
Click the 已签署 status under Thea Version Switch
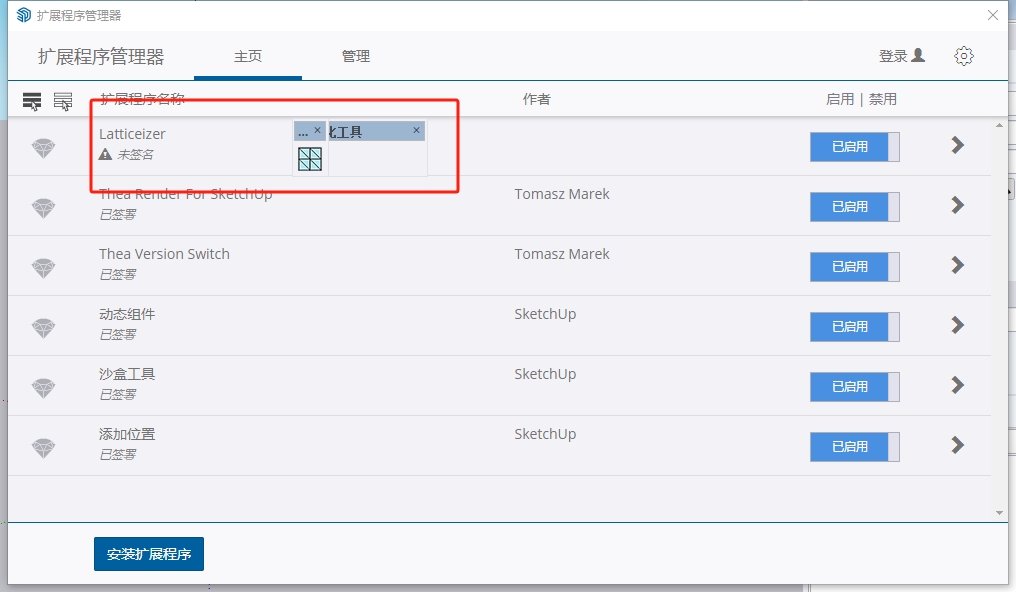117,275
